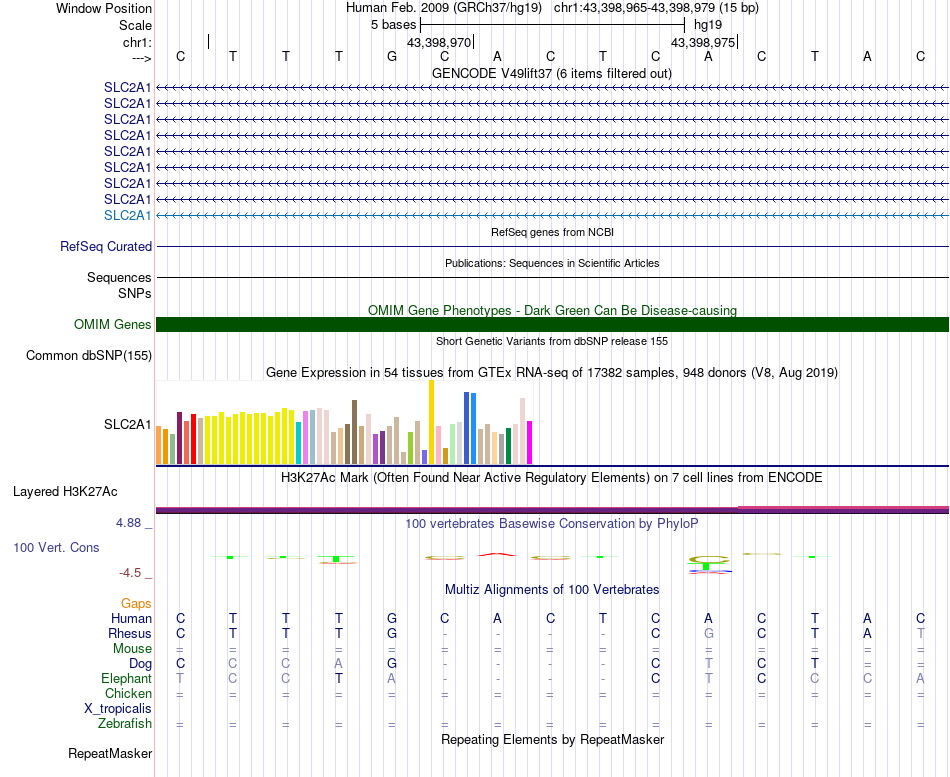Click the 'RefSeq genes from NCBI' title

click(x=552, y=232)
